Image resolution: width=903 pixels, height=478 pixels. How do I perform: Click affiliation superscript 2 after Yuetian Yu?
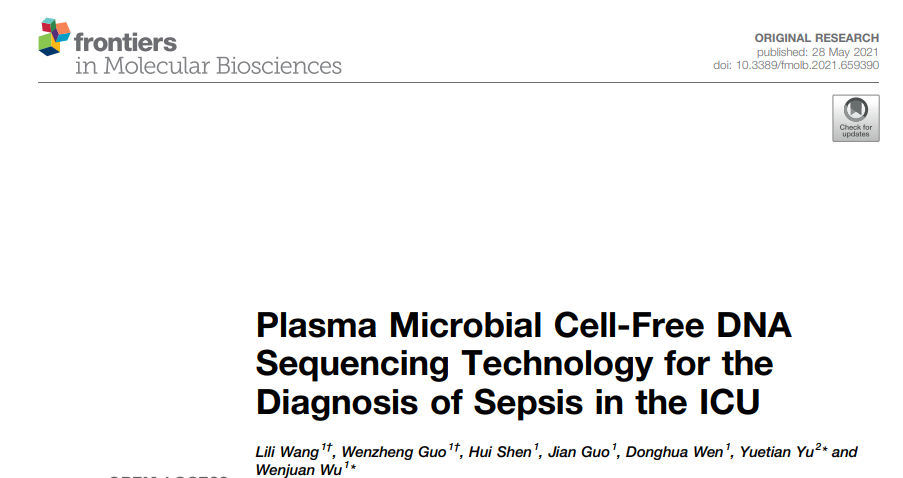(x=818, y=447)
